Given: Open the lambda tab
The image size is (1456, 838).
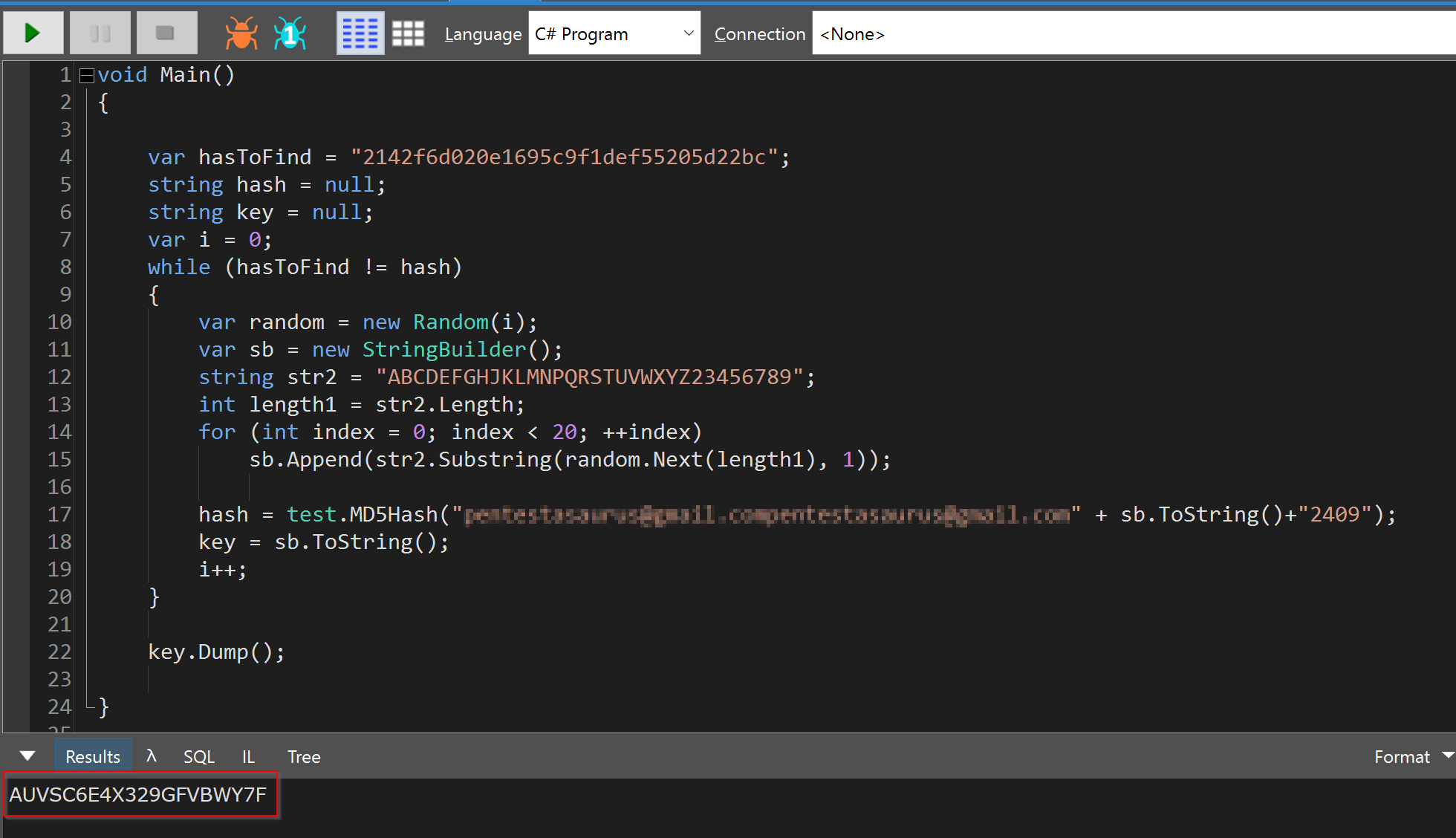Looking at the screenshot, I should tap(152, 756).
